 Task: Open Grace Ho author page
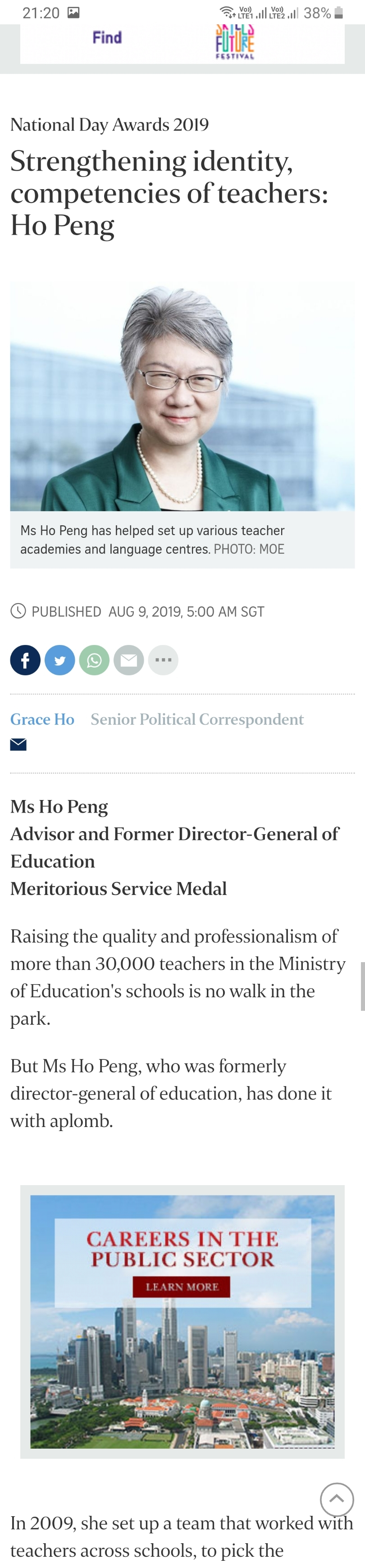[x=42, y=719]
